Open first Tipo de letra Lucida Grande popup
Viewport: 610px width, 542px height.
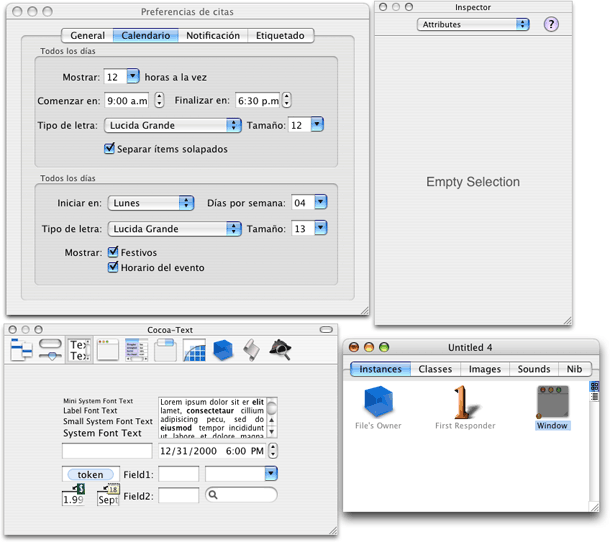tap(173, 125)
